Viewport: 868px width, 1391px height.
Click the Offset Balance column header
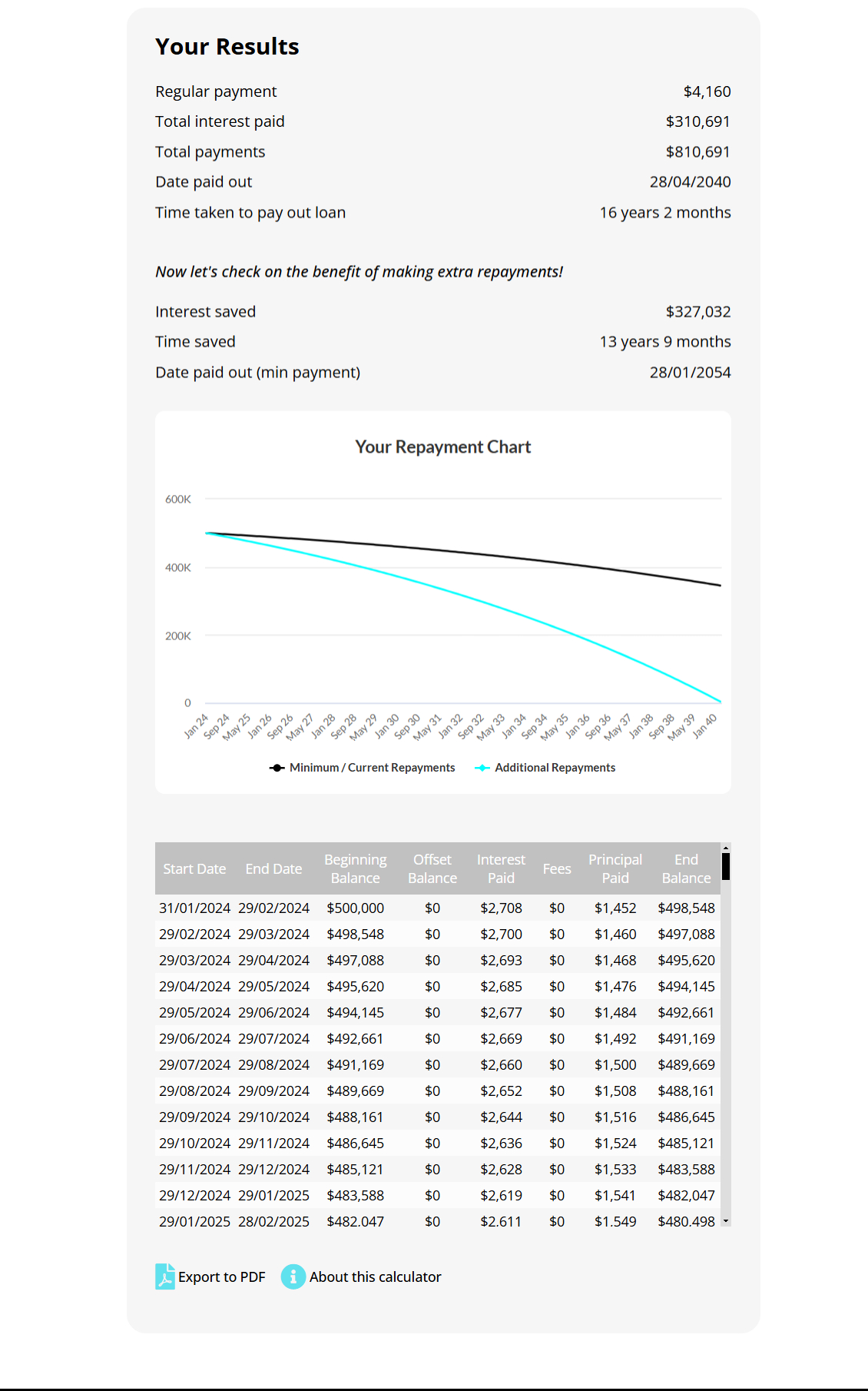(x=432, y=868)
